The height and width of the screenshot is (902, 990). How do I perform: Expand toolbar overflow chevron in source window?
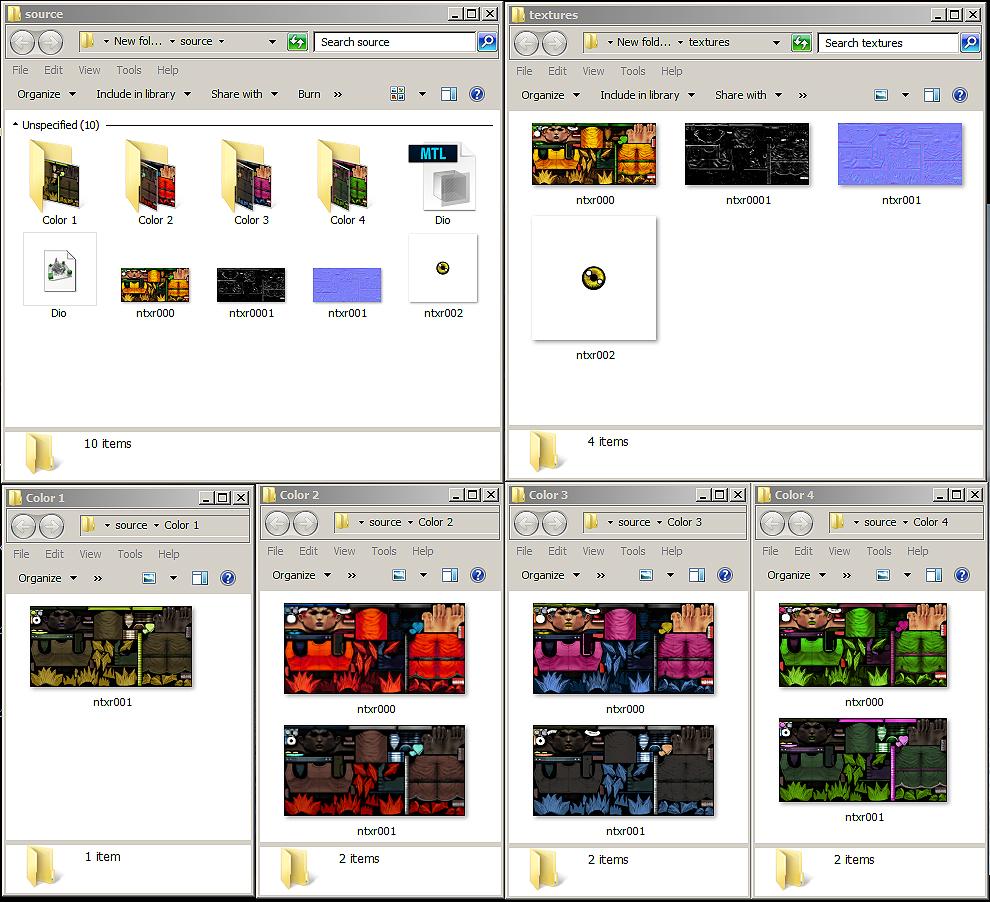(x=338, y=94)
